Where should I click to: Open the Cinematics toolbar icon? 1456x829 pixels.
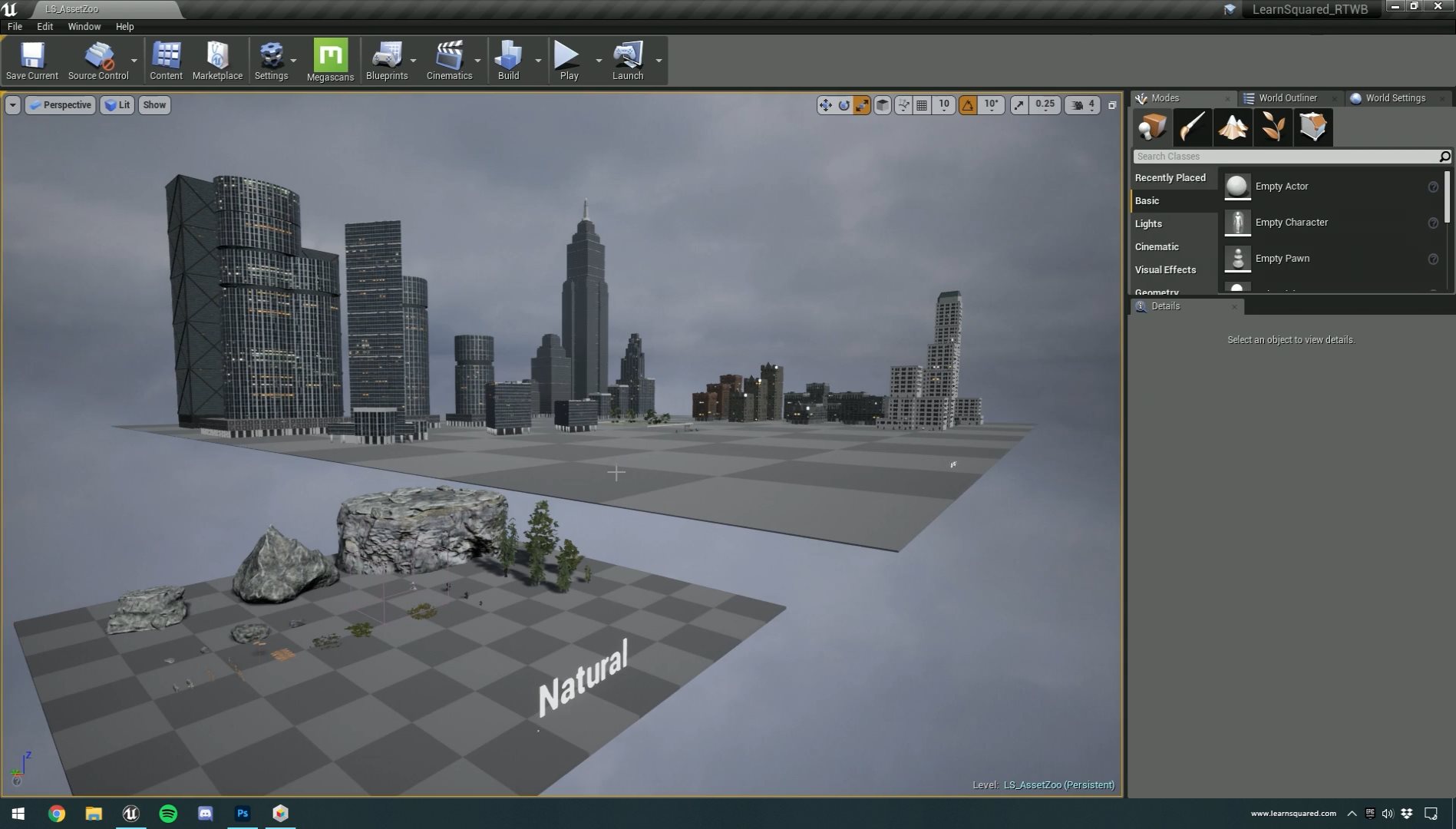click(449, 61)
